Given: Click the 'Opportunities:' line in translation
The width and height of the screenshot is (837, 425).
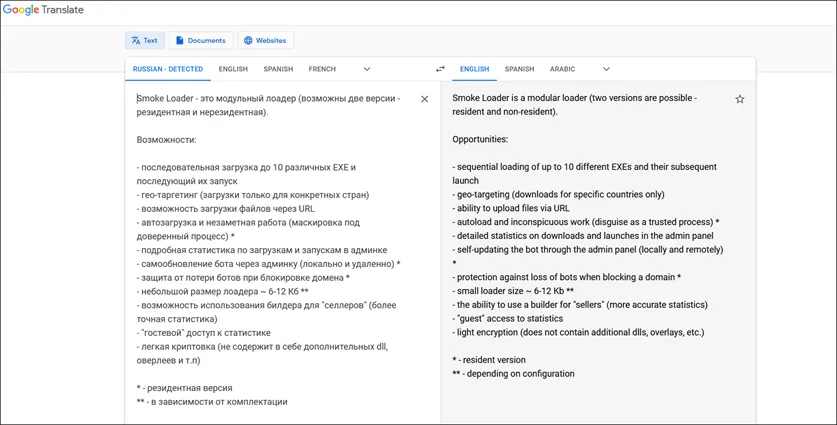Looking at the screenshot, I should (x=480, y=139).
